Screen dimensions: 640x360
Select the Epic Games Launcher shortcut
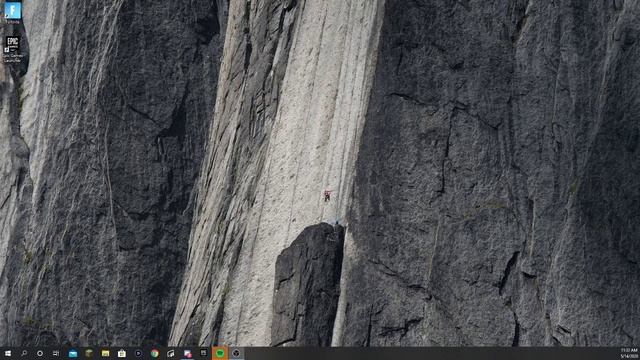[x=13, y=49]
